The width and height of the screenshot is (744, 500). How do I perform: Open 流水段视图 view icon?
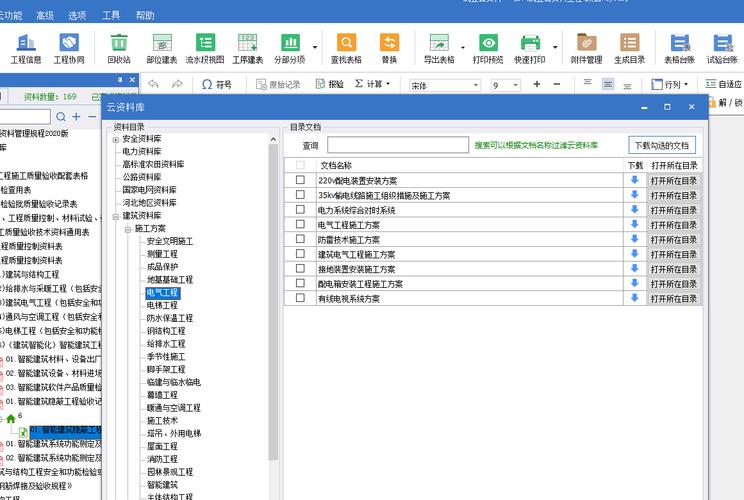click(205, 48)
